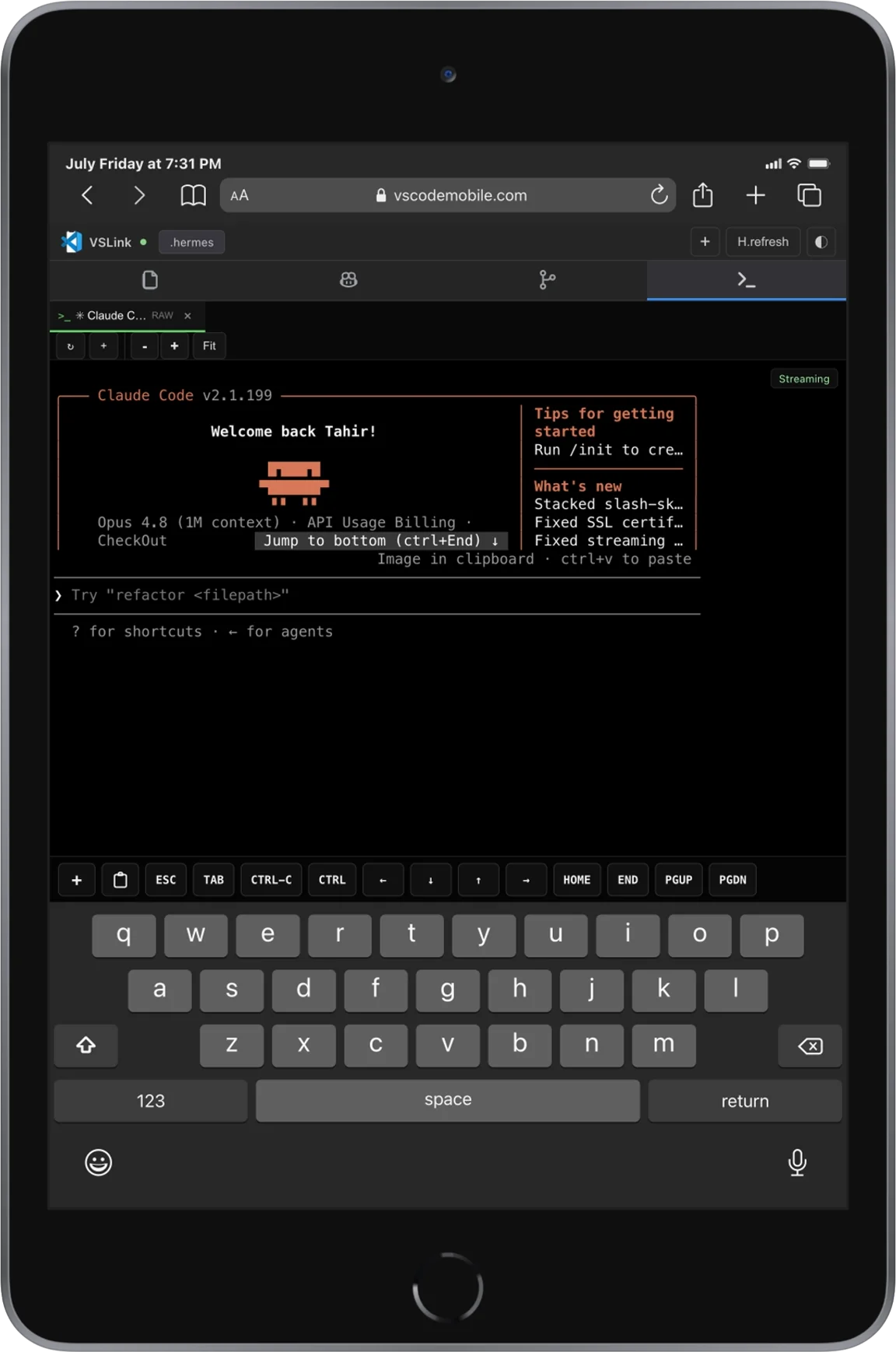Switch to the source control branch tab
The height and width of the screenshot is (1352, 896).
click(x=548, y=280)
